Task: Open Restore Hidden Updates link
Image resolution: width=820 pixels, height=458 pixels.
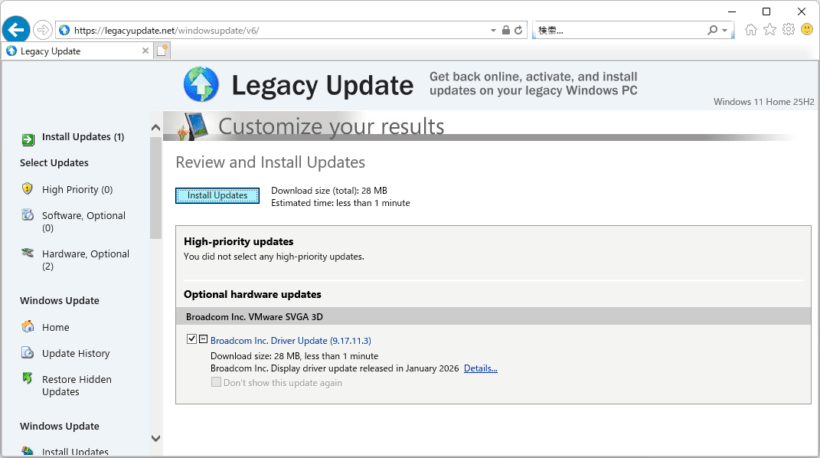Action: [77, 386]
